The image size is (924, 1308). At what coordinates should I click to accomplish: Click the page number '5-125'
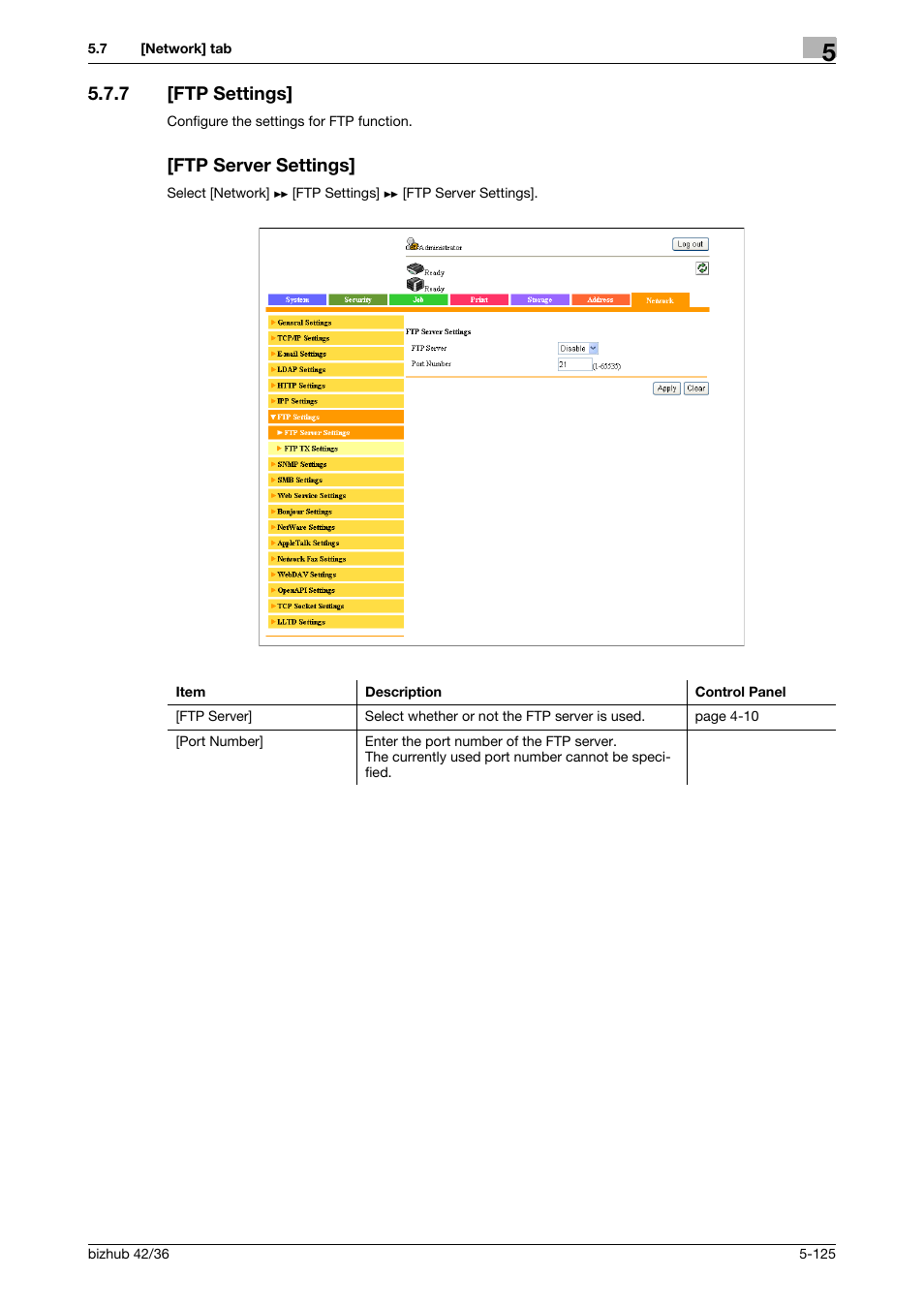click(x=817, y=1254)
